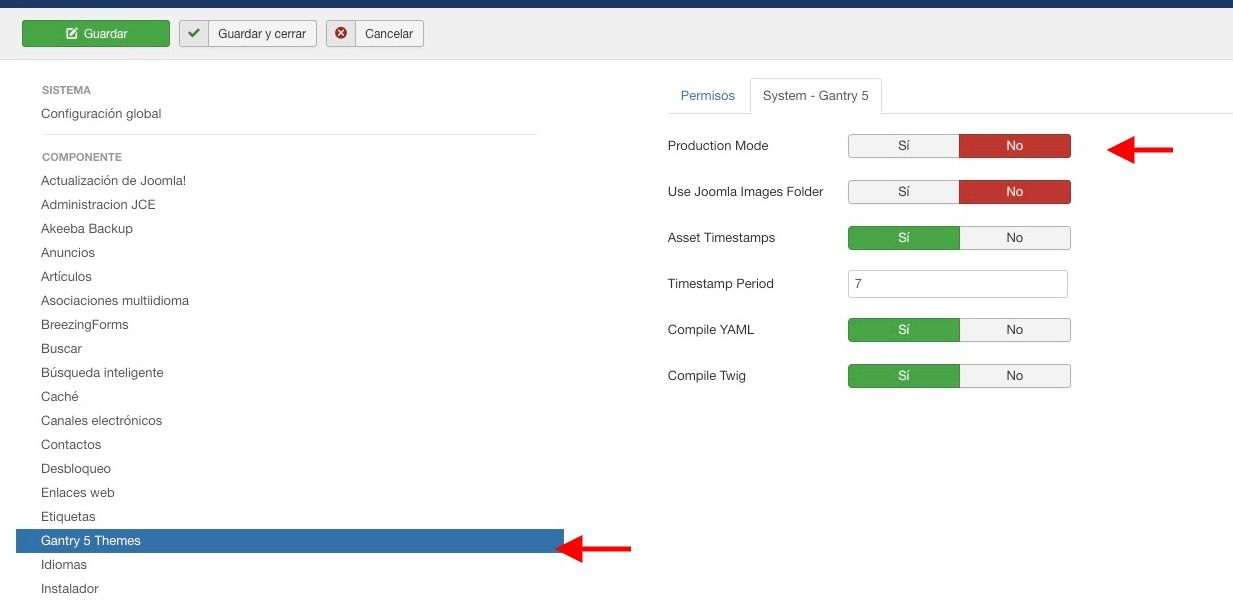Open BreezingForms component settings
The height and width of the screenshot is (604, 1233).
85,325
